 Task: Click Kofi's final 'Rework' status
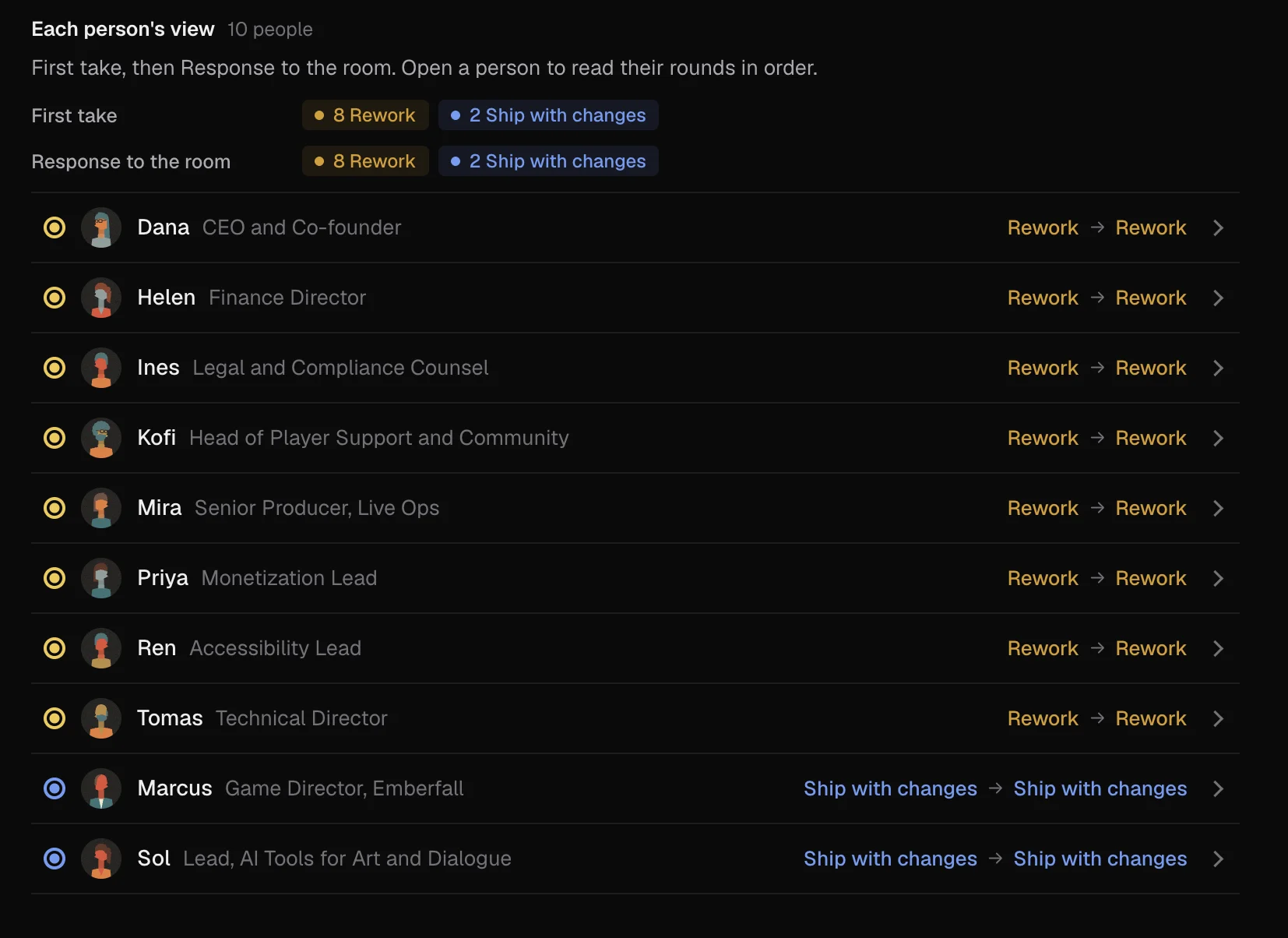tap(1151, 438)
